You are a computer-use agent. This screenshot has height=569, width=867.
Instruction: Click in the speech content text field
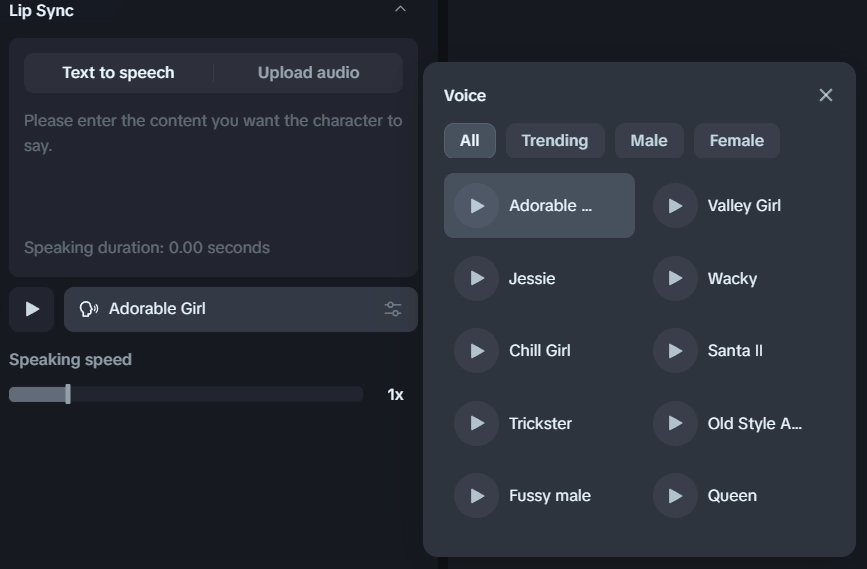pos(213,171)
